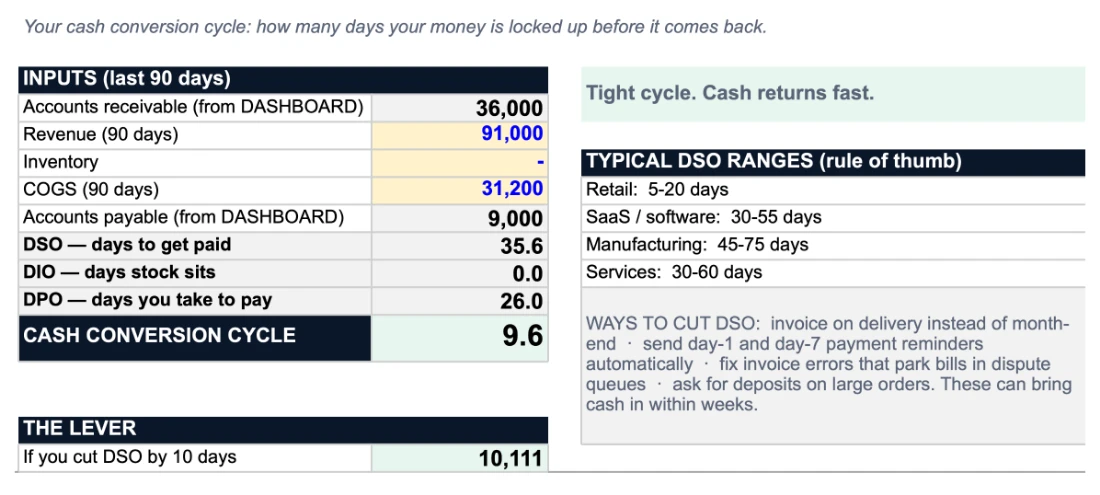The height and width of the screenshot is (495, 1100).
Task: Select the Inventory value cell showing a dash
Action: pyautogui.click(x=460, y=162)
